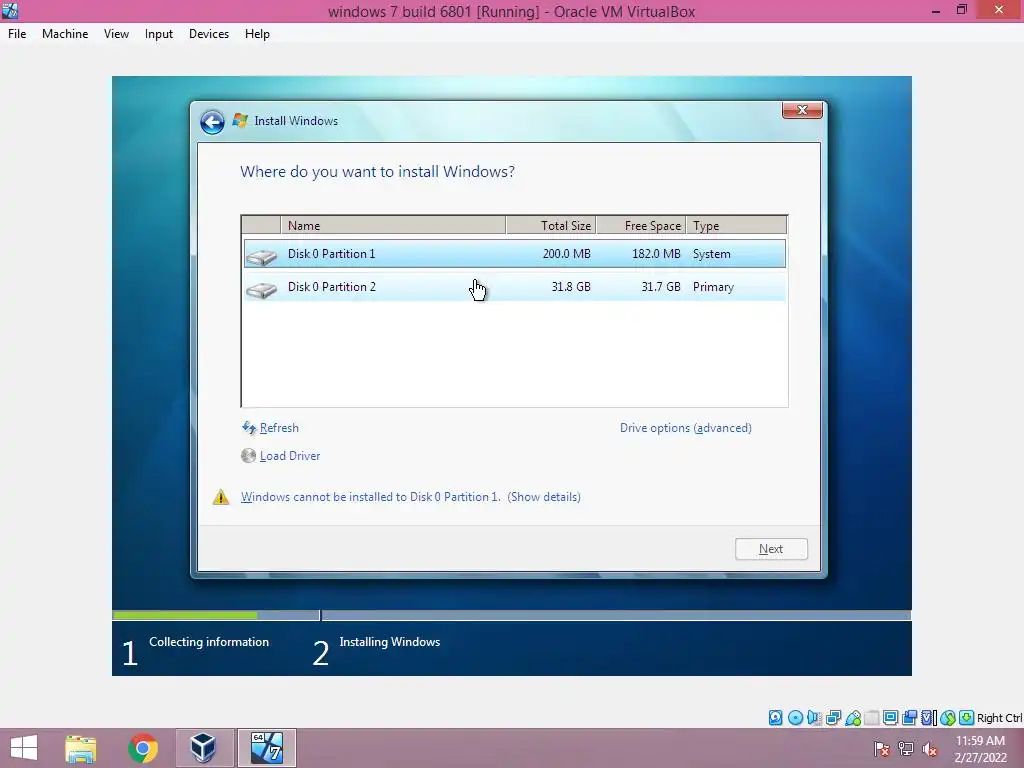1024x768 pixels.
Task: Click the Next button
Action: pyautogui.click(x=771, y=549)
